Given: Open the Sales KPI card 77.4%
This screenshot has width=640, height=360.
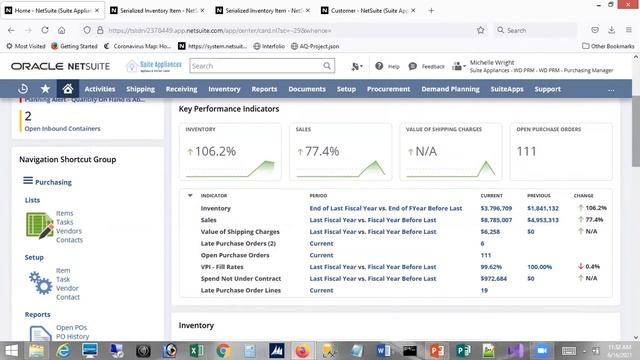Looking at the screenshot, I should tap(340, 151).
